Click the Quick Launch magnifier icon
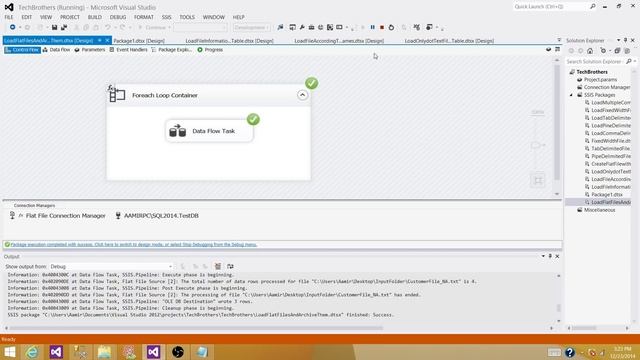 click(593, 7)
